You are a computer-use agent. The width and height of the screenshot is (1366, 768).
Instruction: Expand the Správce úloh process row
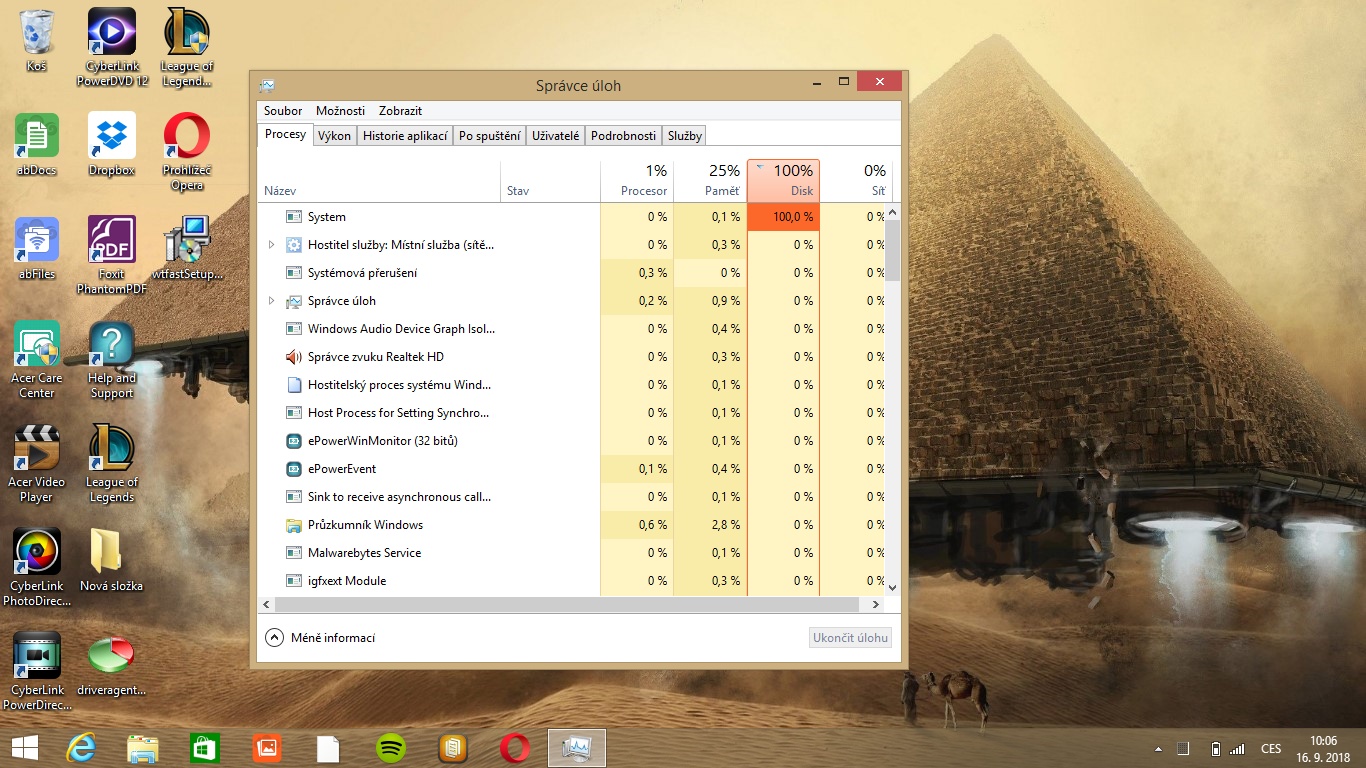coord(272,301)
